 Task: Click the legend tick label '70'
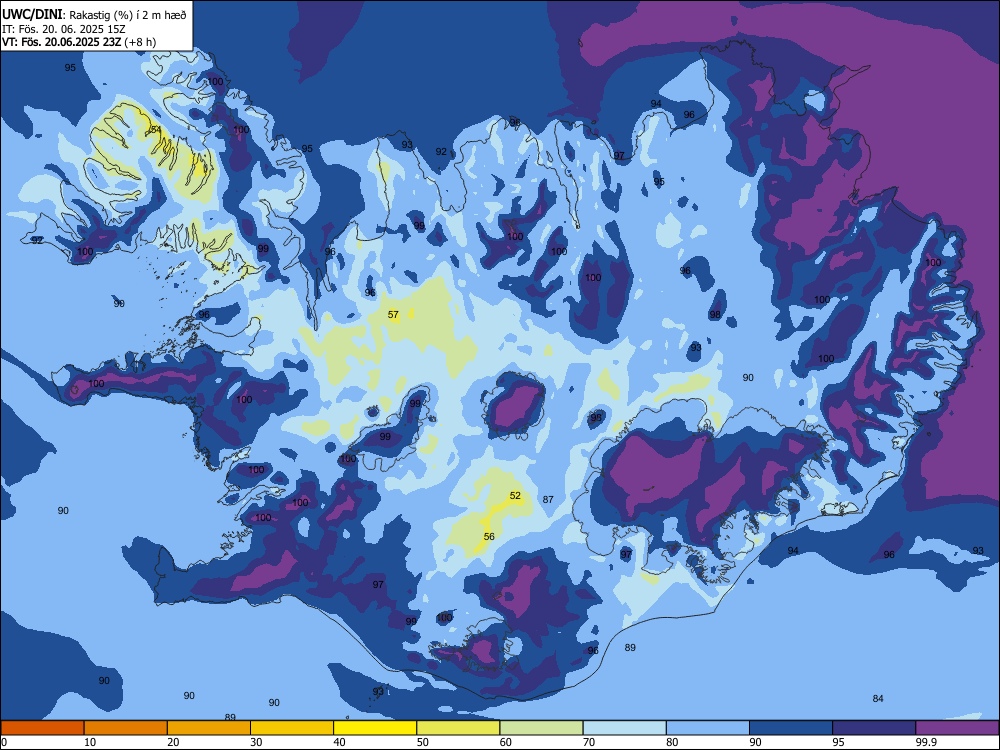pos(589,742)
